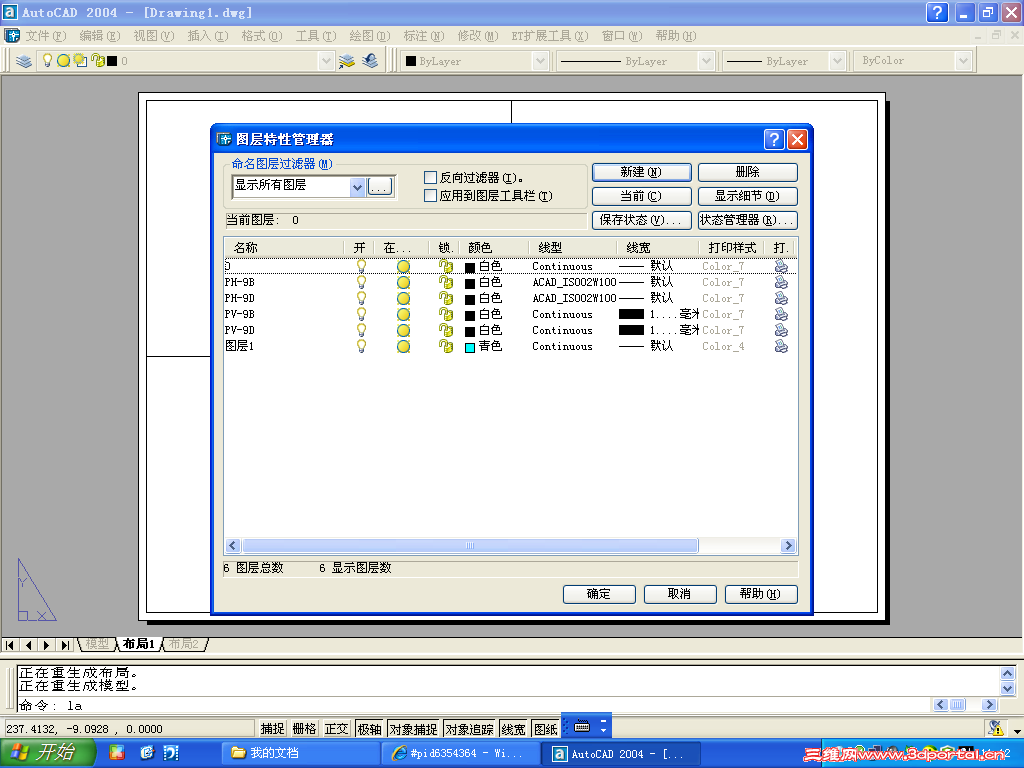The image size is (1024, 768).
Task: Open the 命名图层过滤器 dropdown
Action: click(357, 187)
